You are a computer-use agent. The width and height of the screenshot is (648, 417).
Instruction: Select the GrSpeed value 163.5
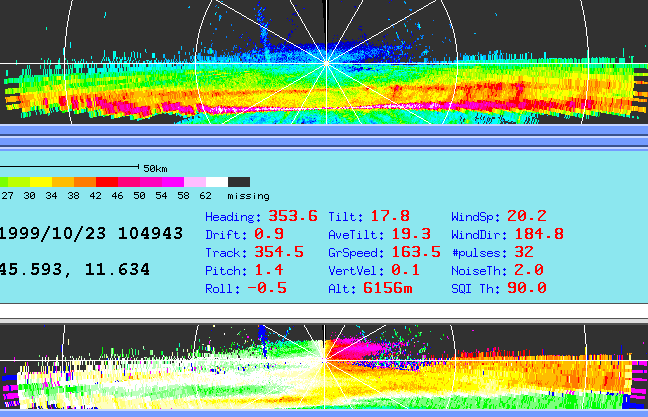[x=417, y=252]
